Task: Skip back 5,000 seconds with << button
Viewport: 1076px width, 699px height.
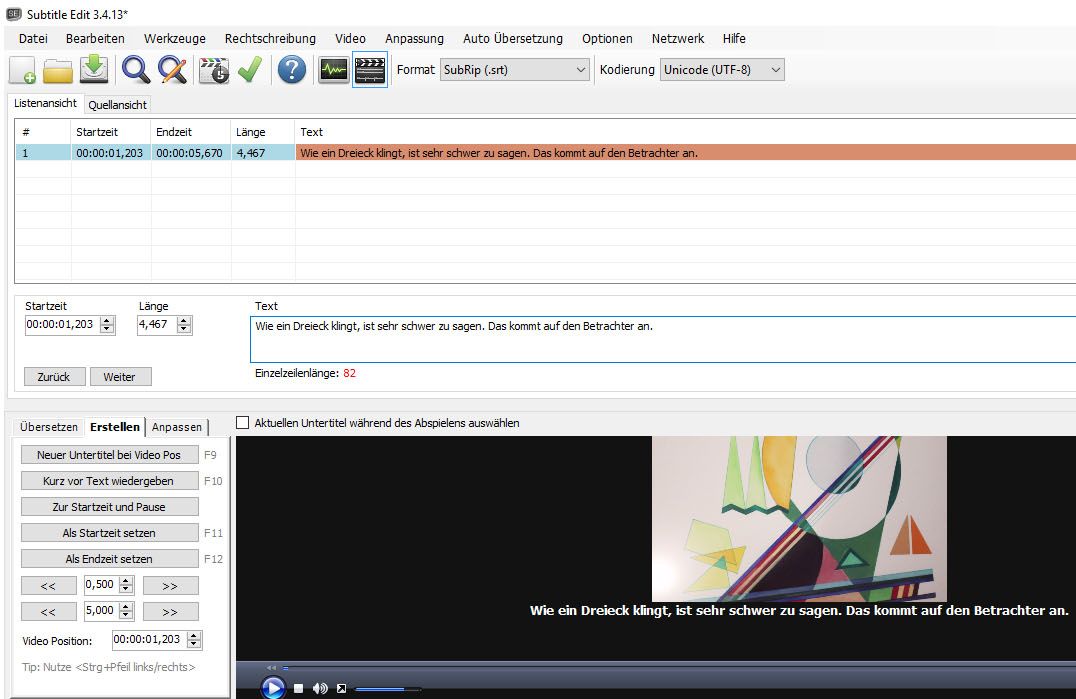Action: (x=48, y=611)
